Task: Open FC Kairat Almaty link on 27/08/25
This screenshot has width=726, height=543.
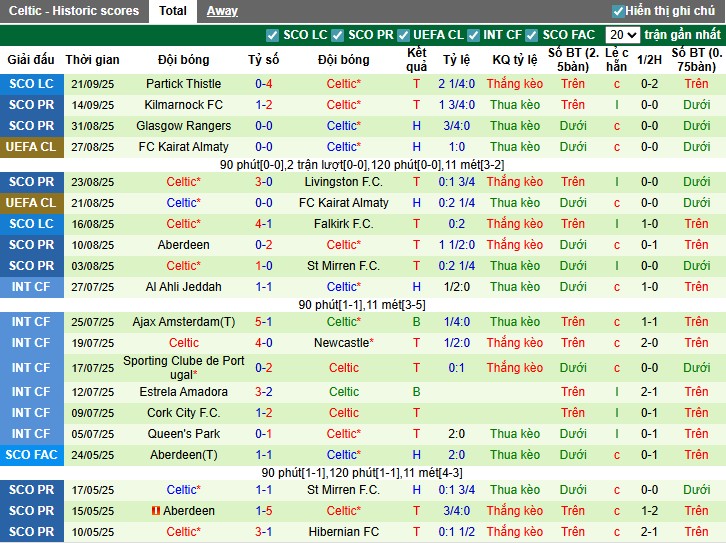Action: (x=183, y=147)
